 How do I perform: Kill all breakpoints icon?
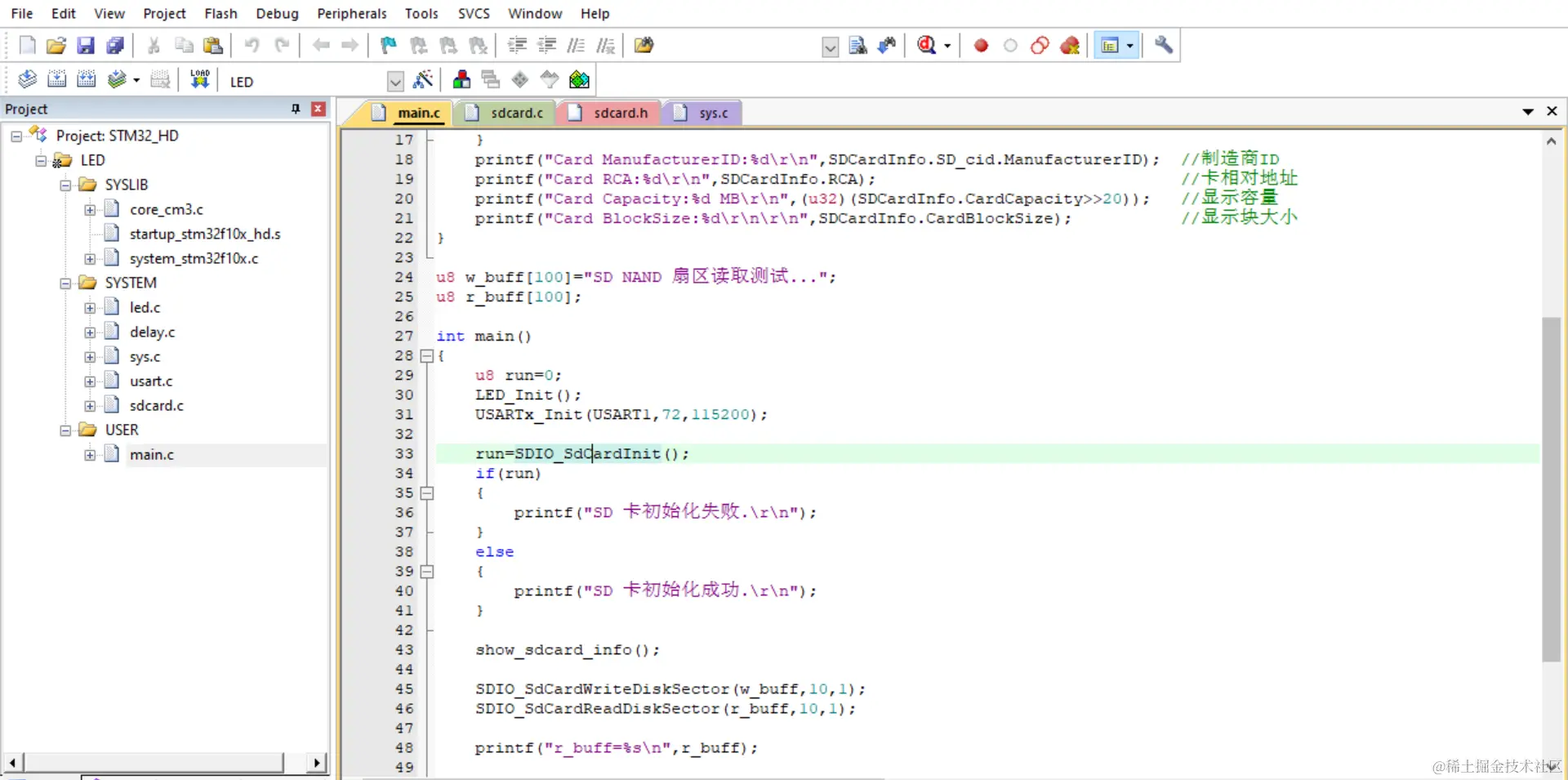click(1070, 46)
